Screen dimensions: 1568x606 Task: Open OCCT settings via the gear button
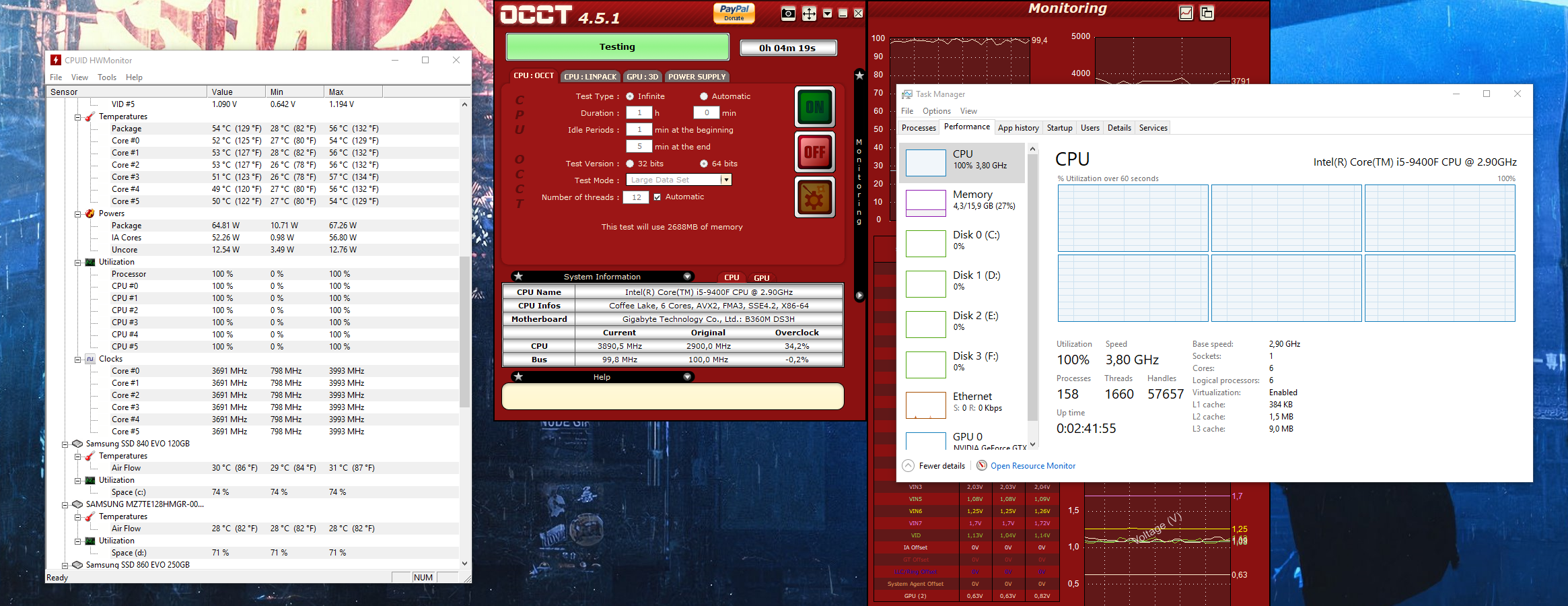click(815, 197)
